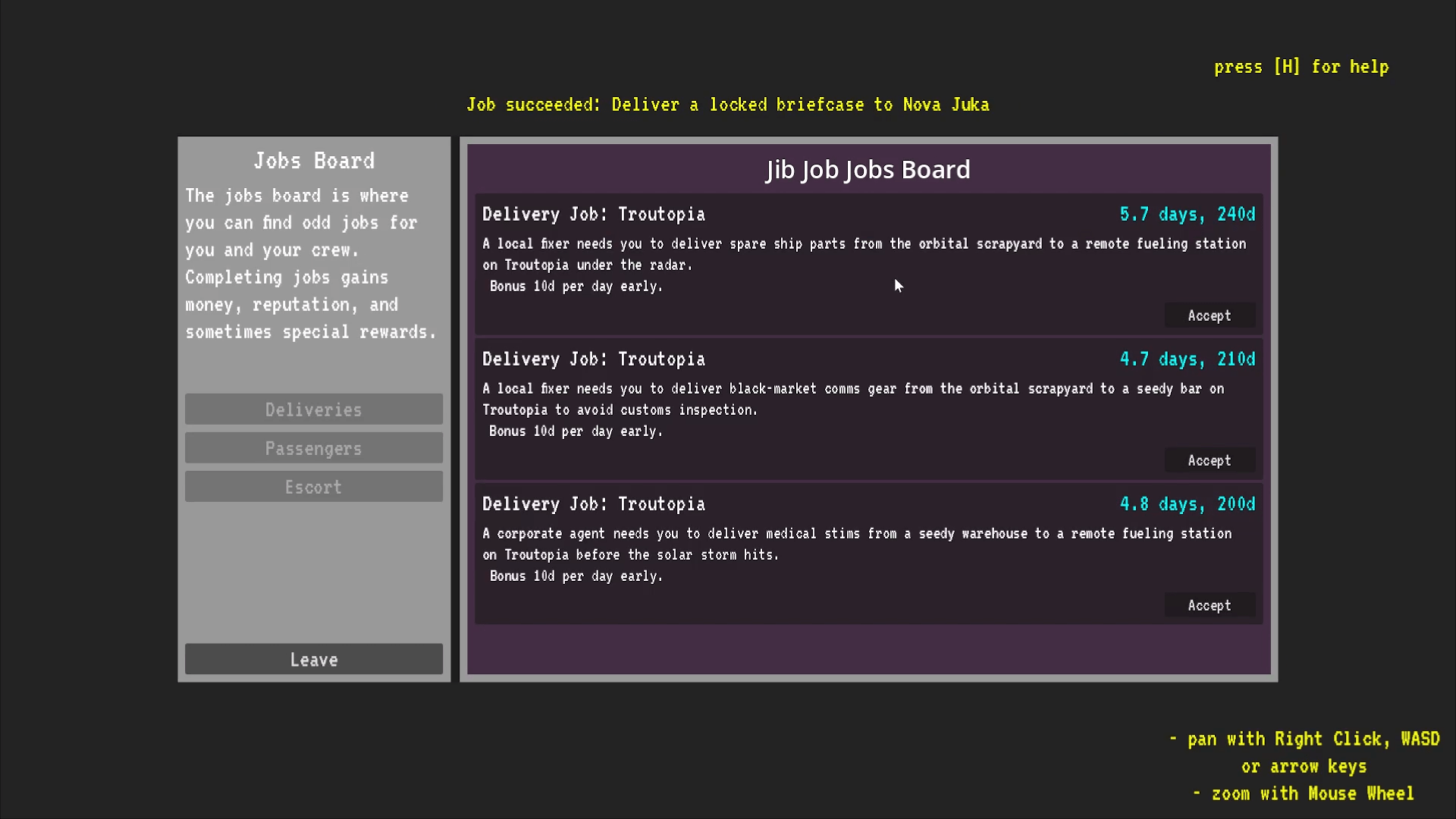This screenshot has height=819, width=1456.
Task: Click the 'zoom with Mouse Wheel' hint
Action: click(x=1304, y=793)
